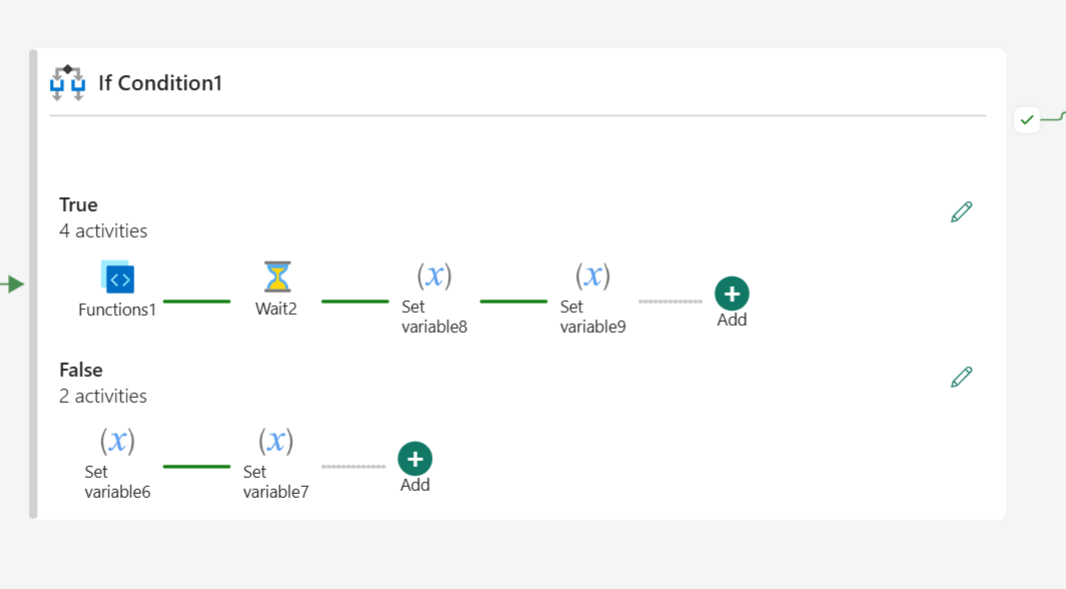Click the green success checkmark output
The width and height of the screenshot is (1066, 589).
point(1027,120)
